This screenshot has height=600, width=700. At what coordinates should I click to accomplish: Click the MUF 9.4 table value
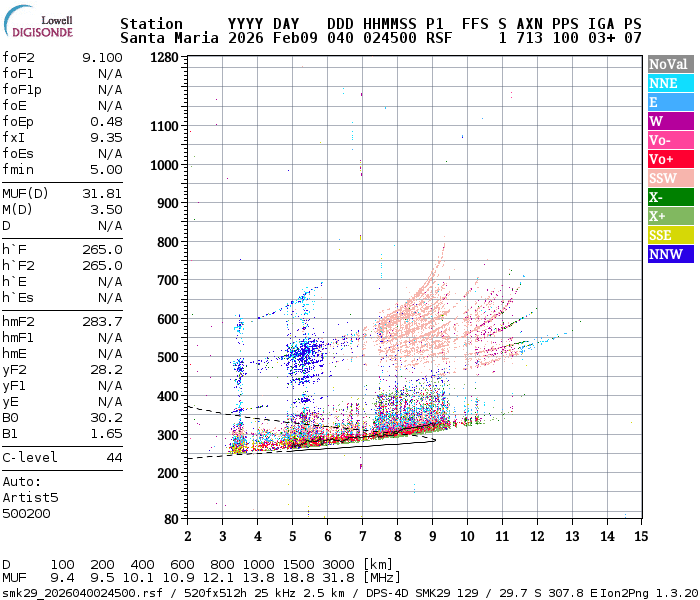click(62, 578)
